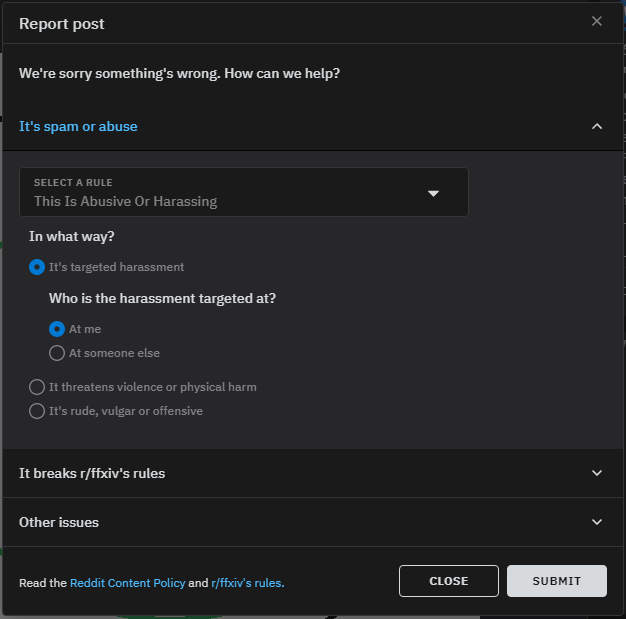
Task: Collapse the spam or abuse section chevron
Action: point(597,126)
